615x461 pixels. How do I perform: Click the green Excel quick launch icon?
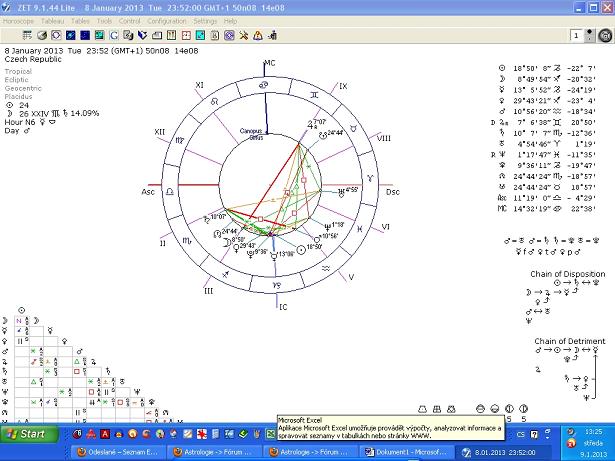[x=271, y=434]
